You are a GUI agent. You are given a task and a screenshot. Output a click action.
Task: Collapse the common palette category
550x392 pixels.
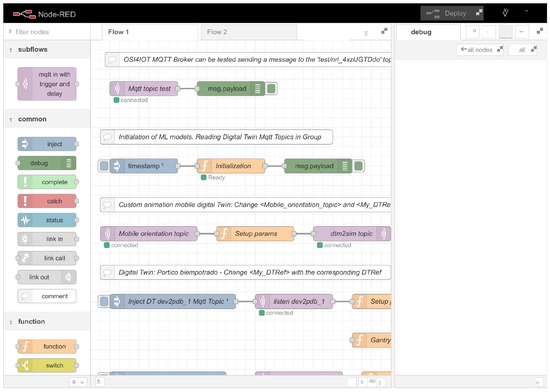click(x=47, y=119)
